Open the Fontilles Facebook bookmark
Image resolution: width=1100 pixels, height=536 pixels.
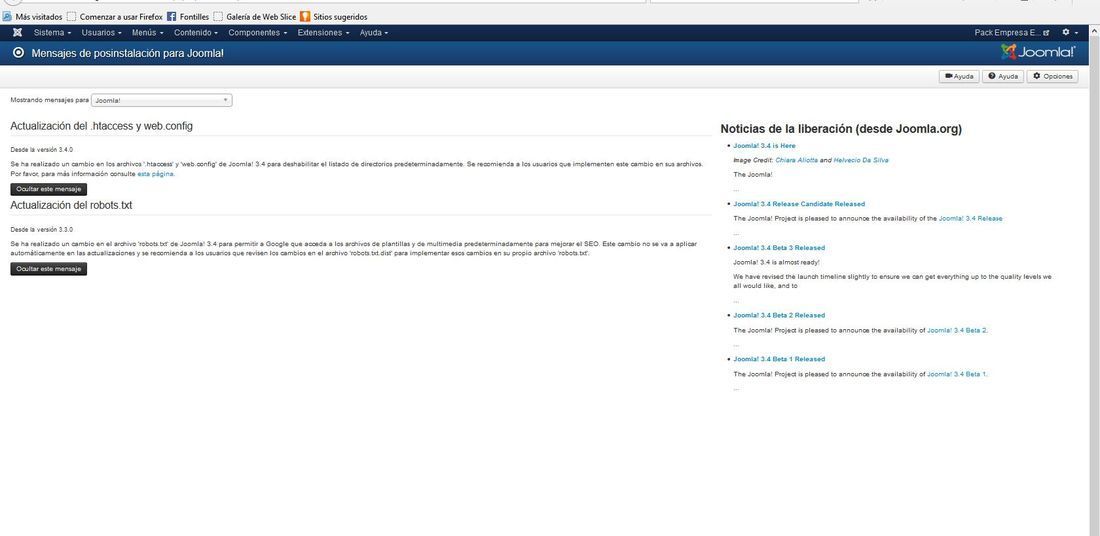tap(187, 16)
